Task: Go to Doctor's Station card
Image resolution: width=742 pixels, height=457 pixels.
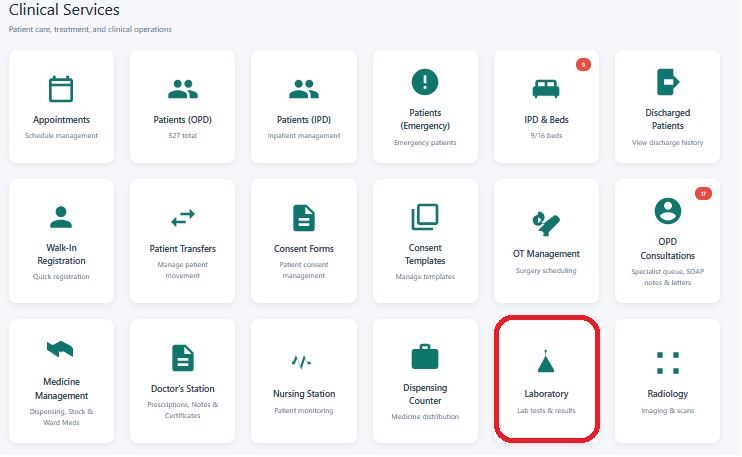Action: tap(183, 381)
